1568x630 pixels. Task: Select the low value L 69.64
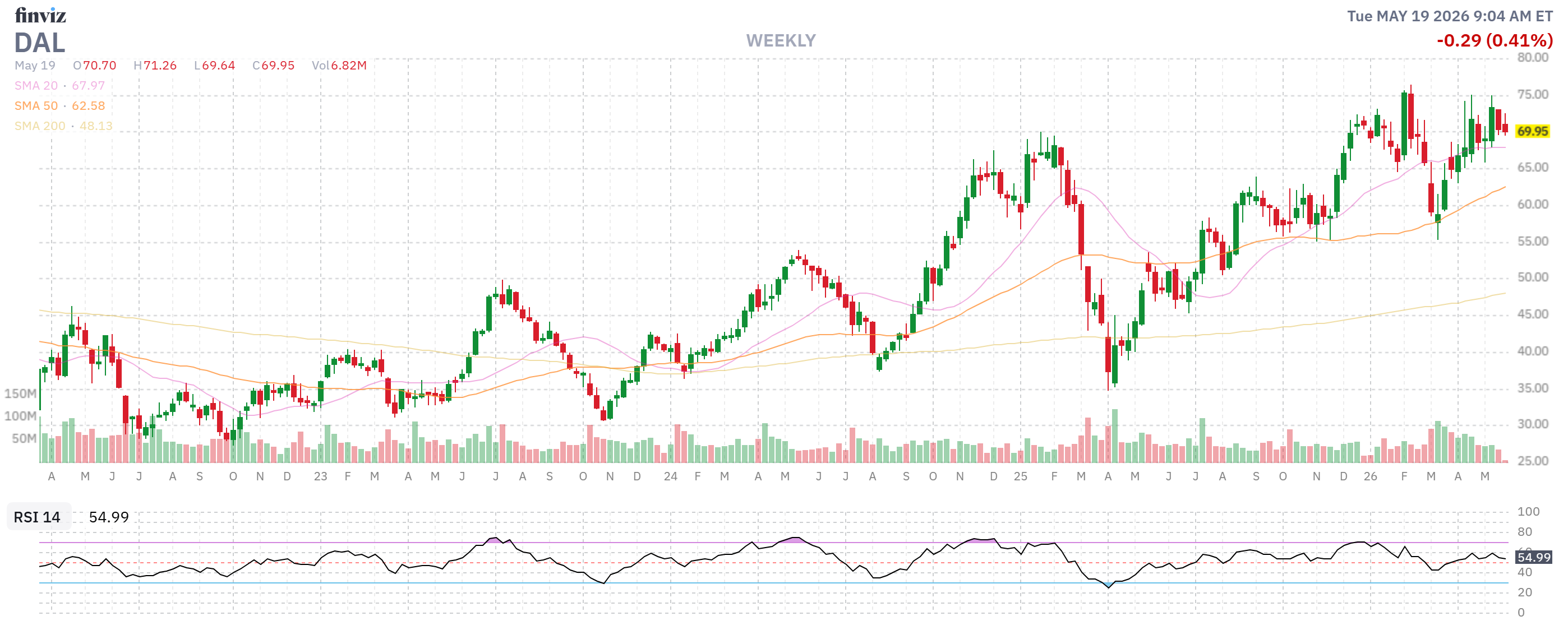pos(214,65)
